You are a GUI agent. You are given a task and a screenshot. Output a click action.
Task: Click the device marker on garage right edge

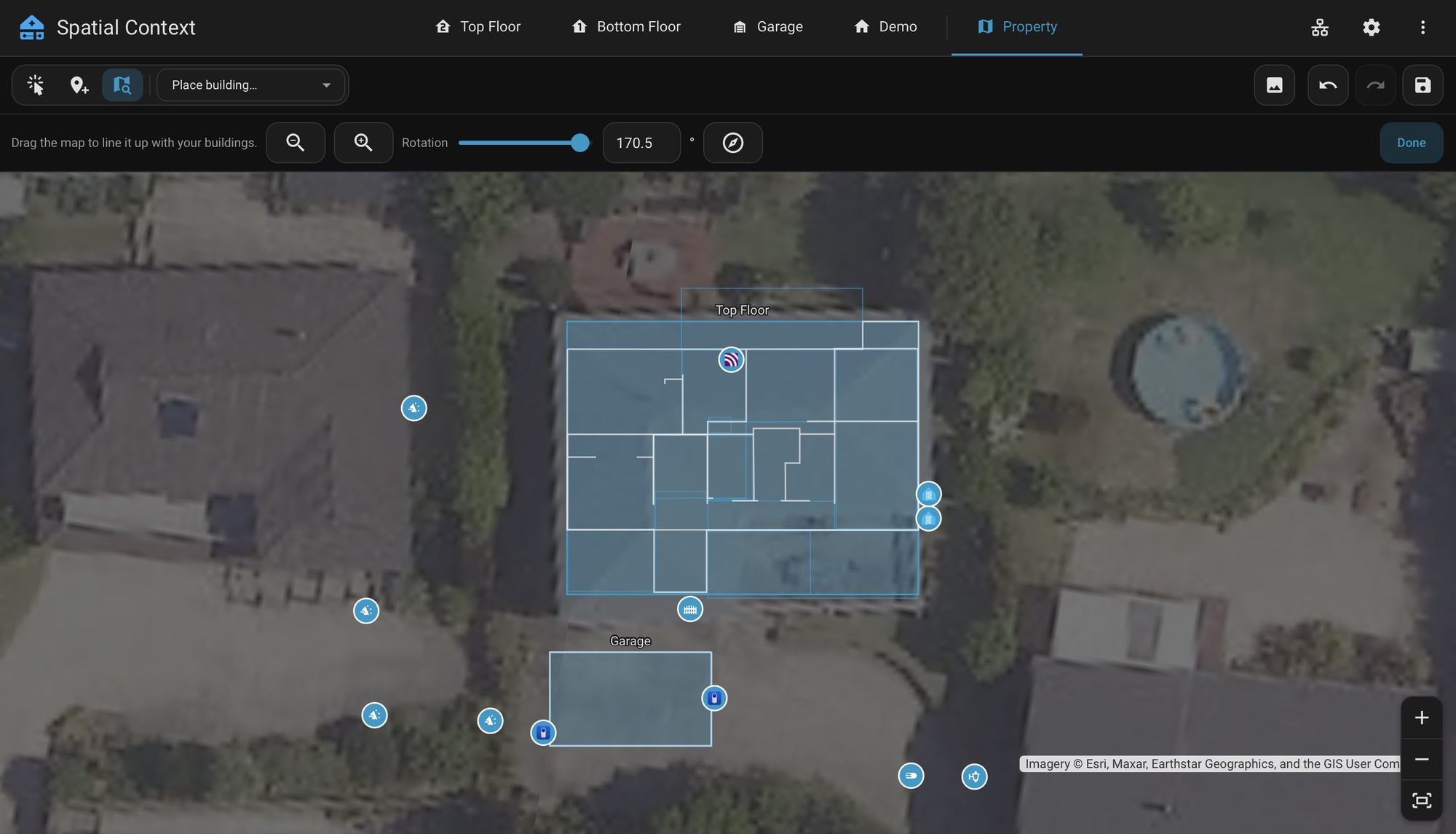click(x=714, y=699)
